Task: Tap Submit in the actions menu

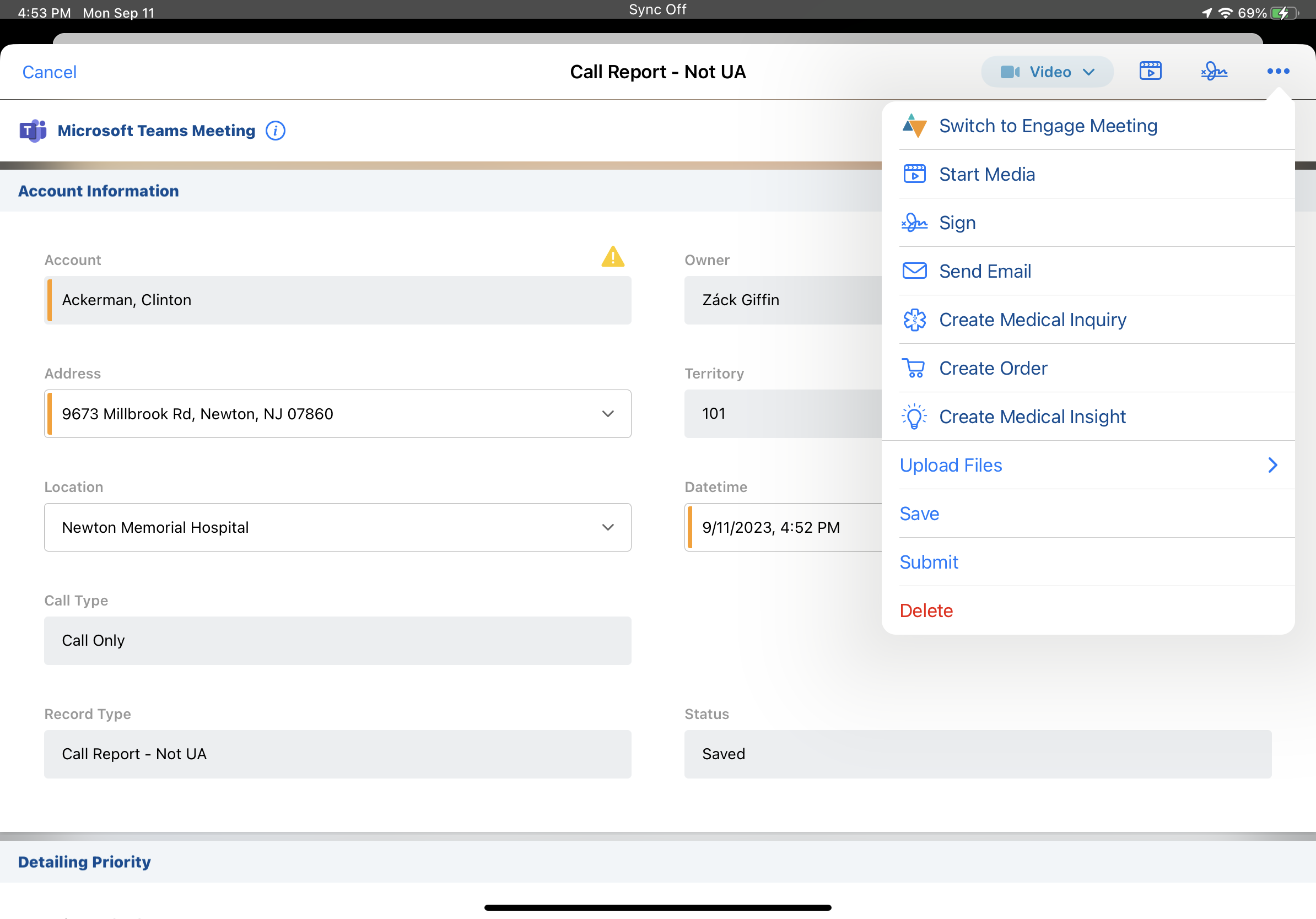Action: pyautogui.click(x=929, y=562)
